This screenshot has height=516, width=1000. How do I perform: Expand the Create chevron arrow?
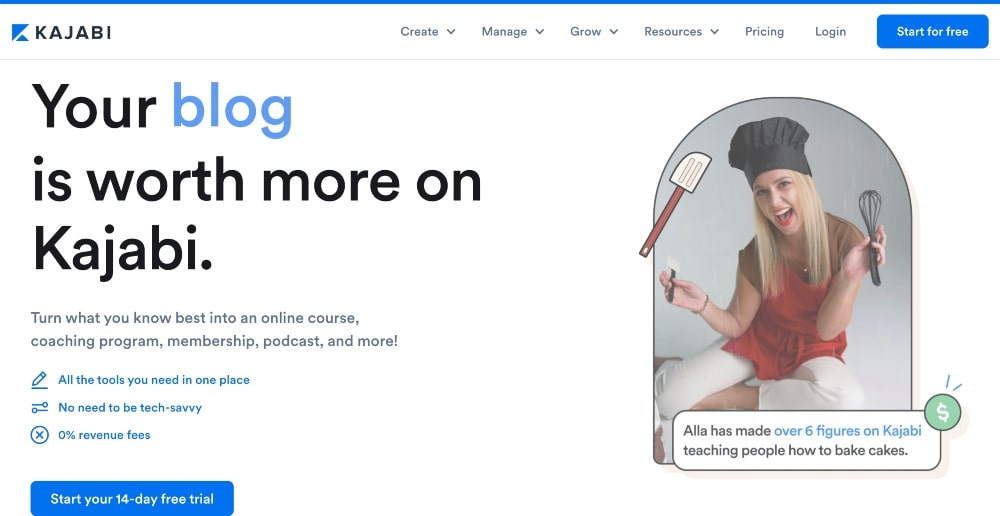pos(451,32)
